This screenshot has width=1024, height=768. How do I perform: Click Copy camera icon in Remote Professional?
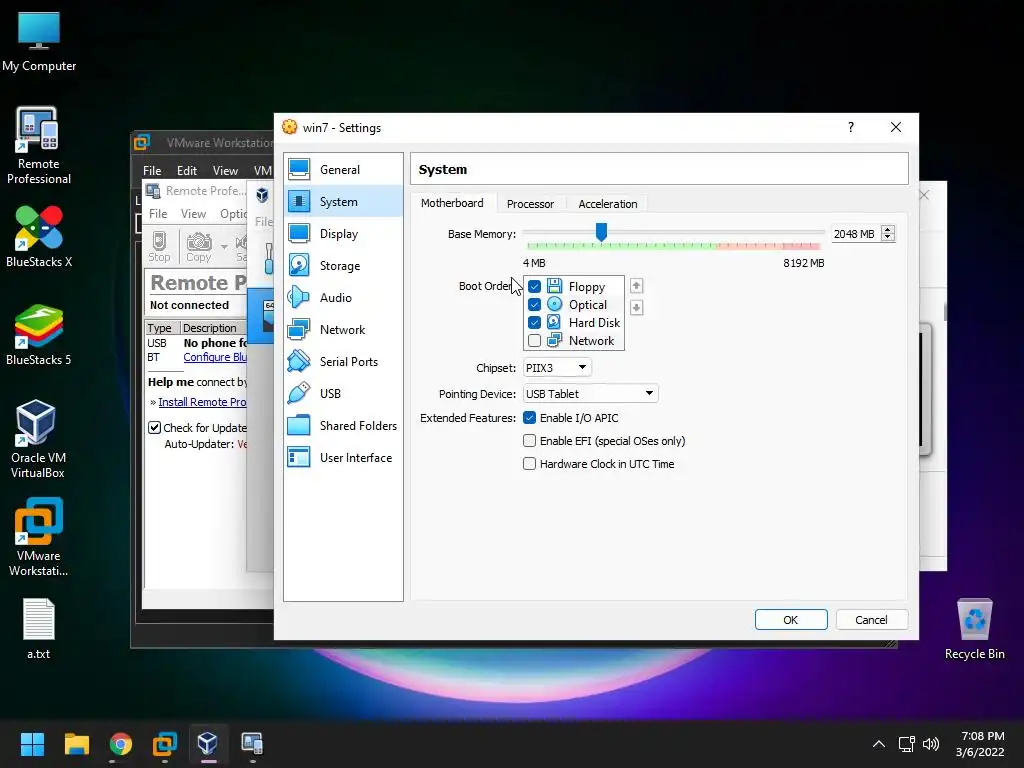pos(199,246)
